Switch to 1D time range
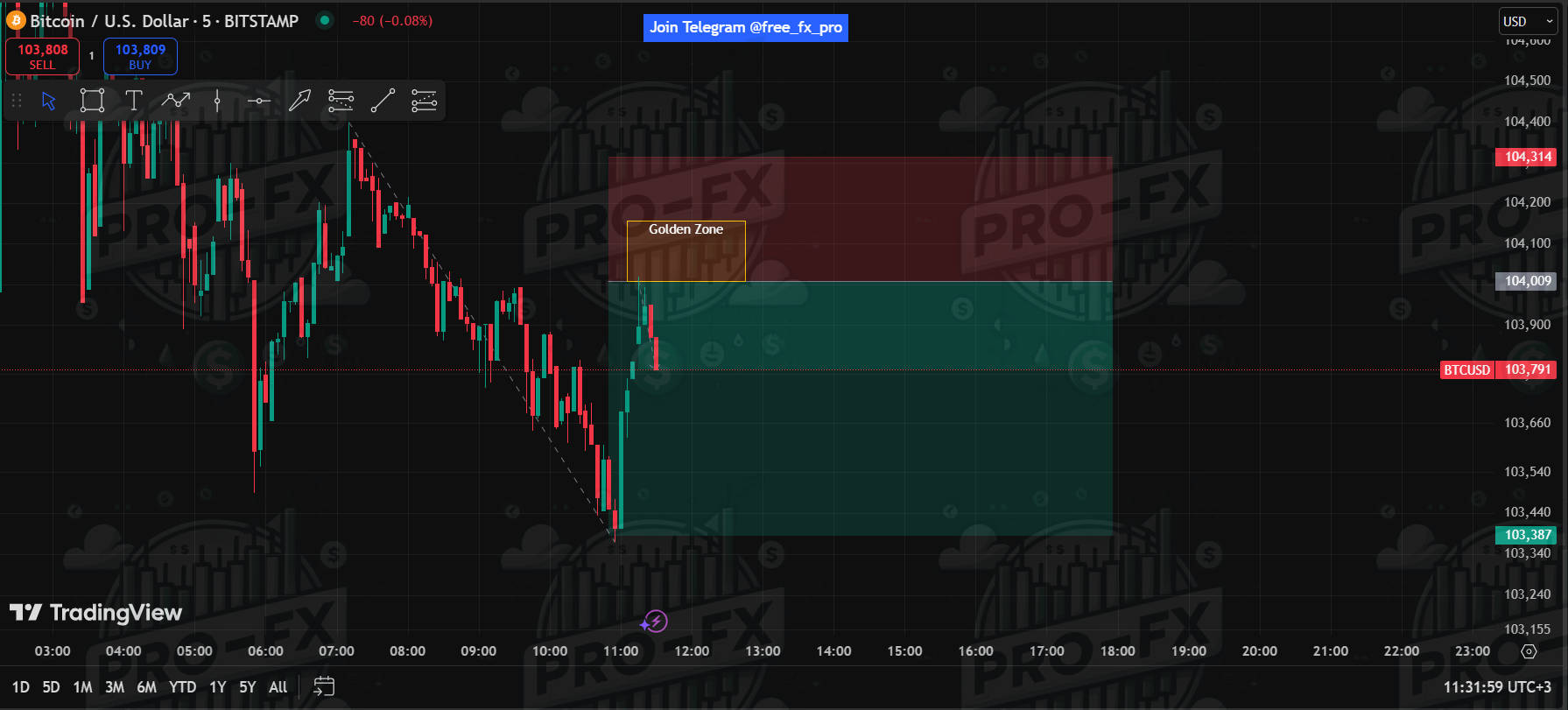The height and width of the screenshot is (710, 1568). pyautogui.click(x=21, y=687)
